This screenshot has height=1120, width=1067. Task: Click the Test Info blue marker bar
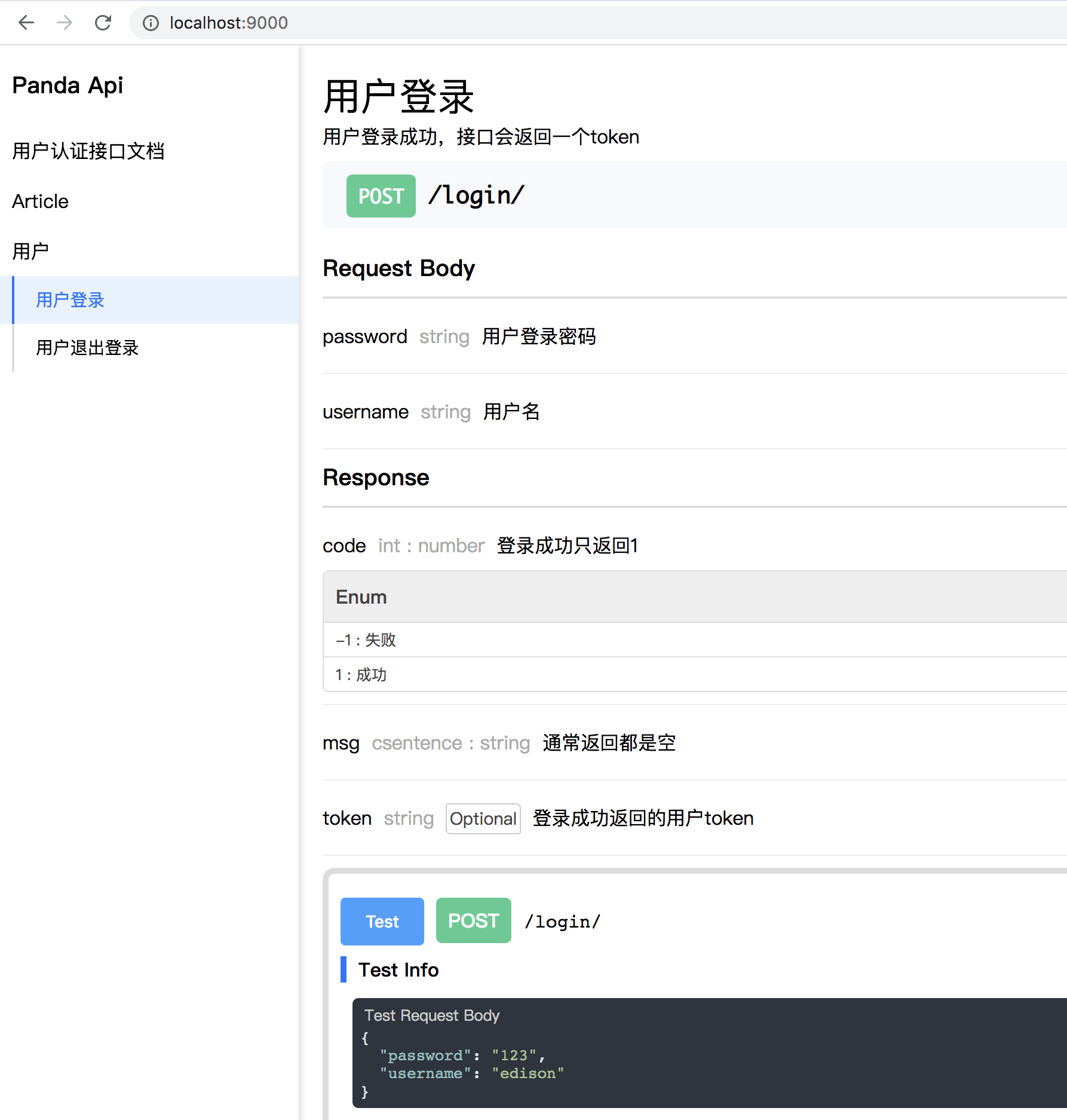click(x=345, y=969)
